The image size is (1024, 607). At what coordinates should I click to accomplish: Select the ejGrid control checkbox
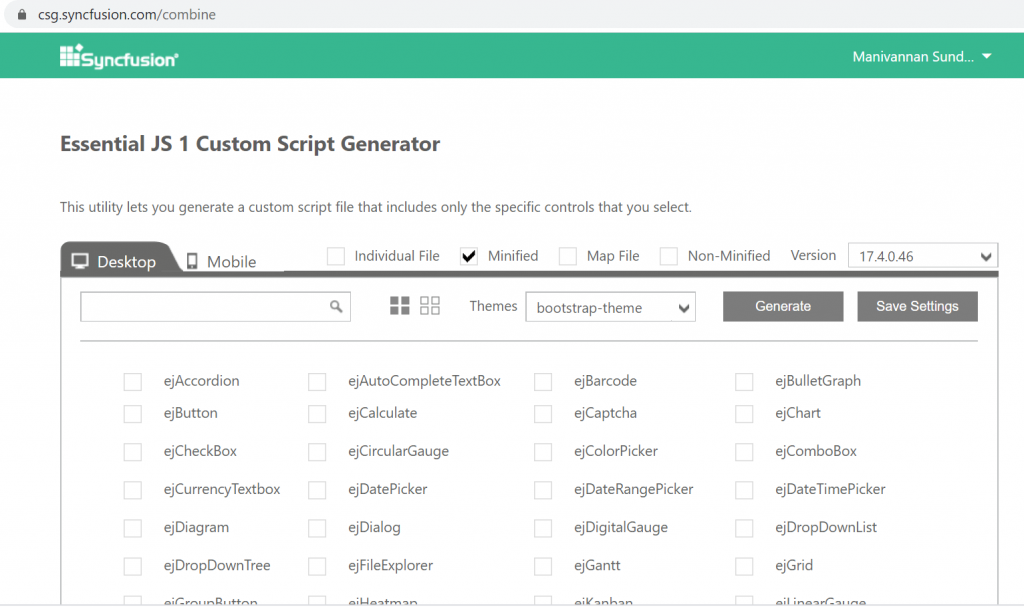click(744, 566)
